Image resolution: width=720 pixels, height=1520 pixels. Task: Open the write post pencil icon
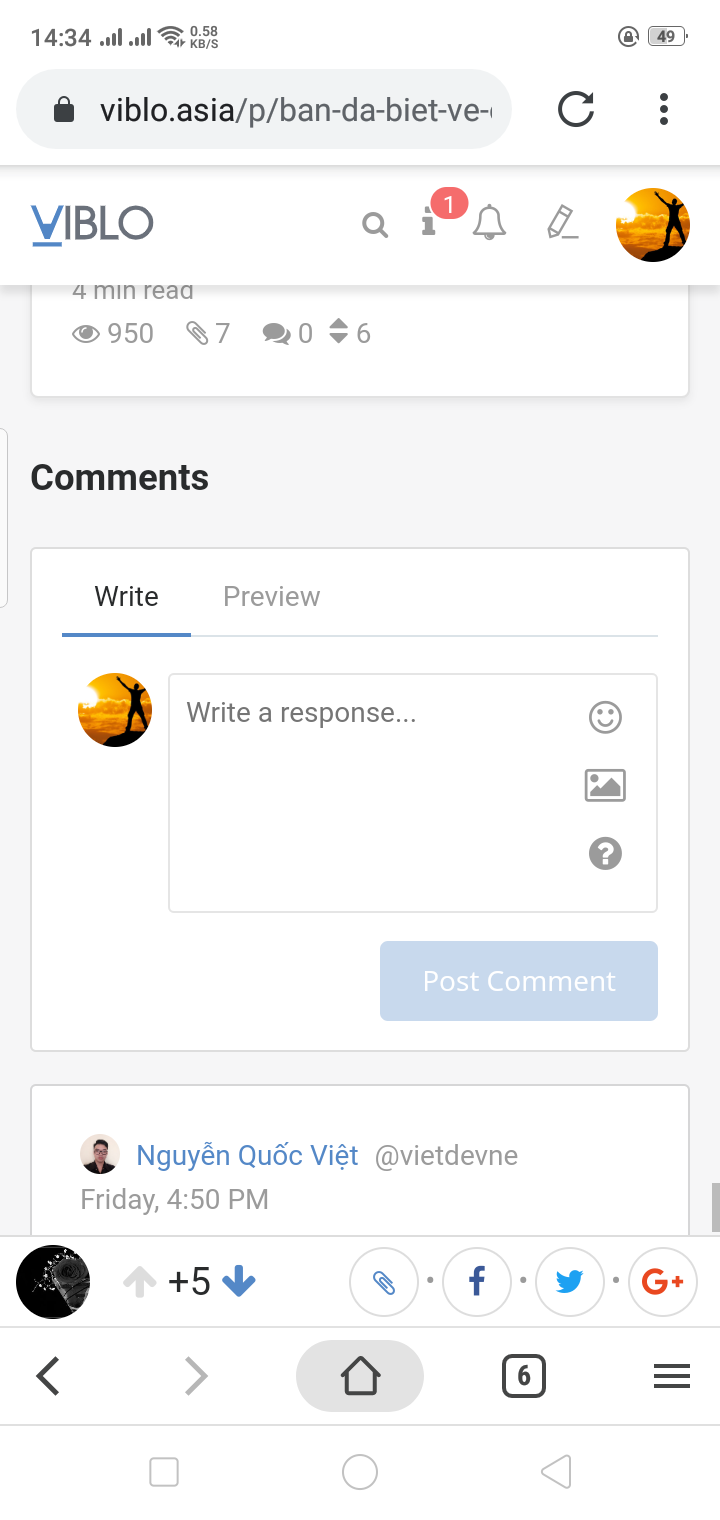(x=561, y=225)
